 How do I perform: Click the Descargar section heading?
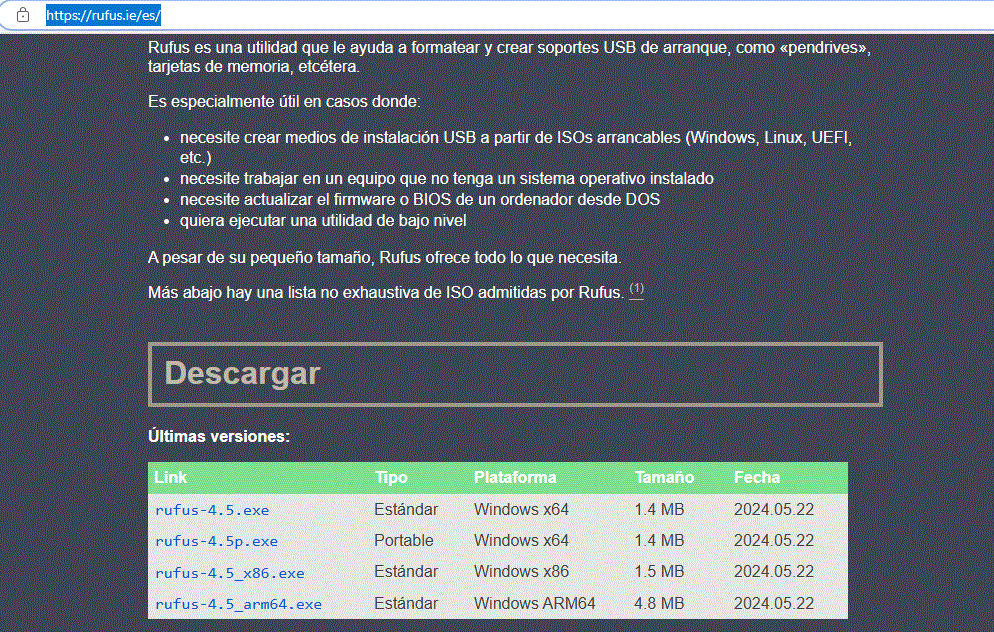242,374
